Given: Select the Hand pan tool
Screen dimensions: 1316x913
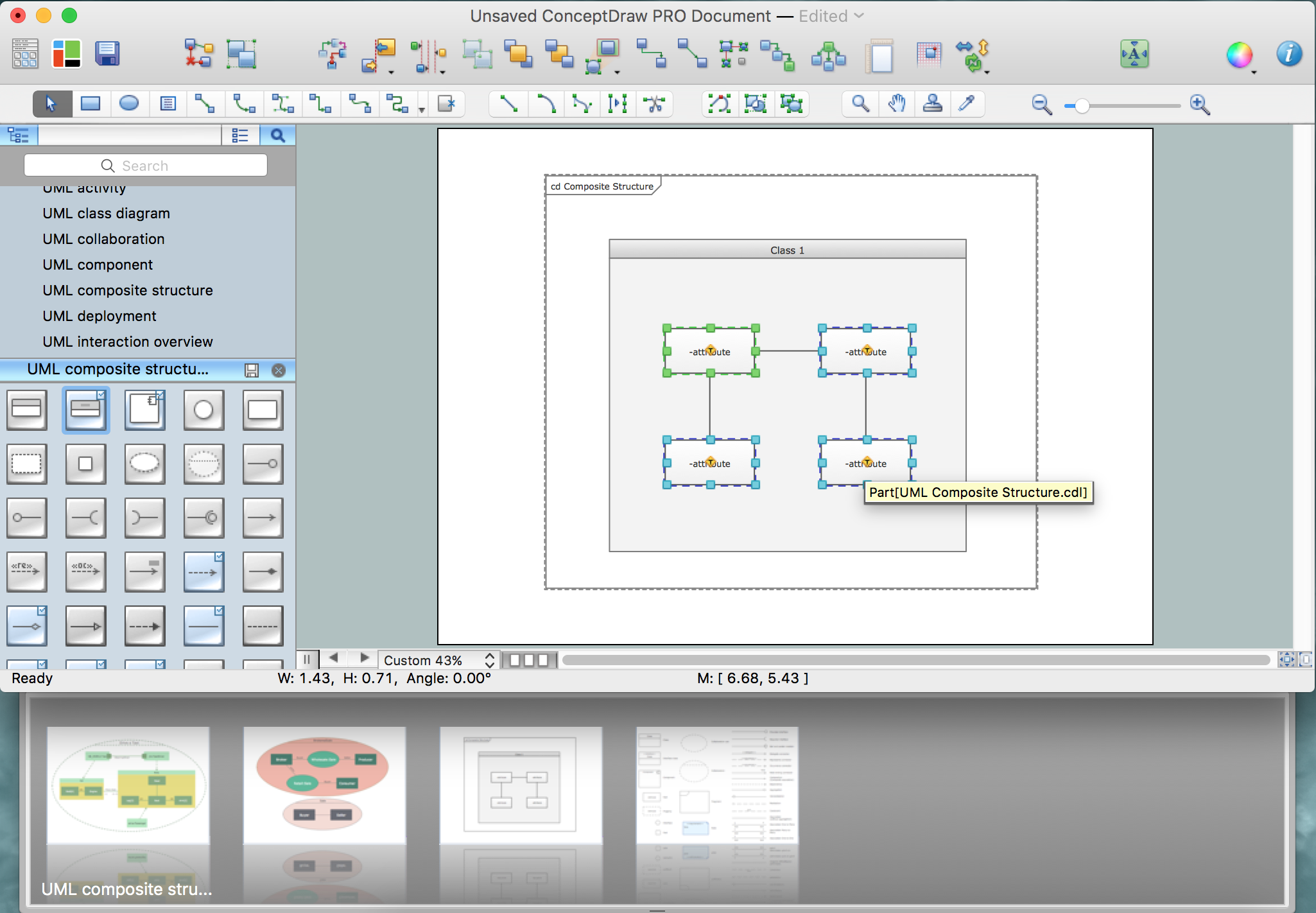Looking at the screenshot, I should pos(897,103).
